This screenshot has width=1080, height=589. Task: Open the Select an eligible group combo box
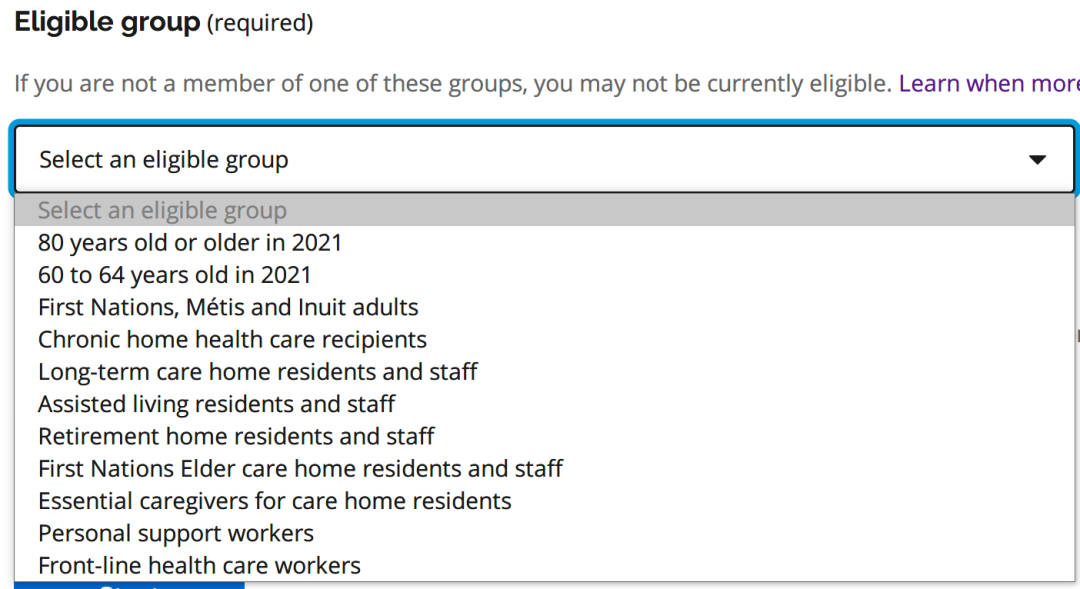point(544,159)
